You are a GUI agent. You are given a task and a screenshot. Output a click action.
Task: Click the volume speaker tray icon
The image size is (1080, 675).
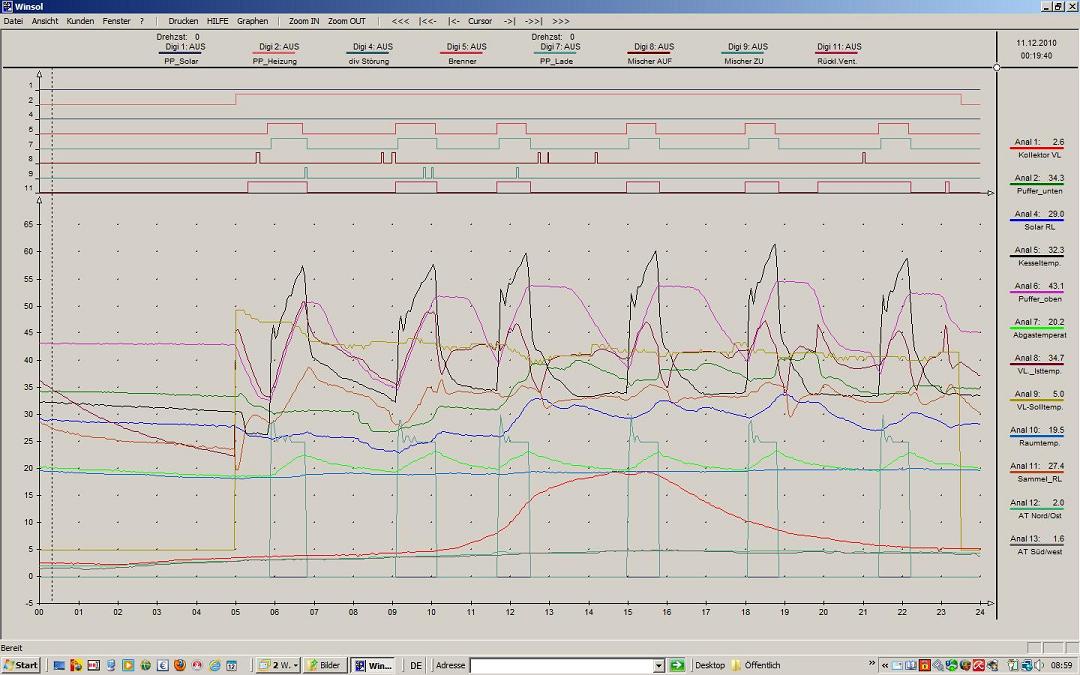tap(1039, 665)
